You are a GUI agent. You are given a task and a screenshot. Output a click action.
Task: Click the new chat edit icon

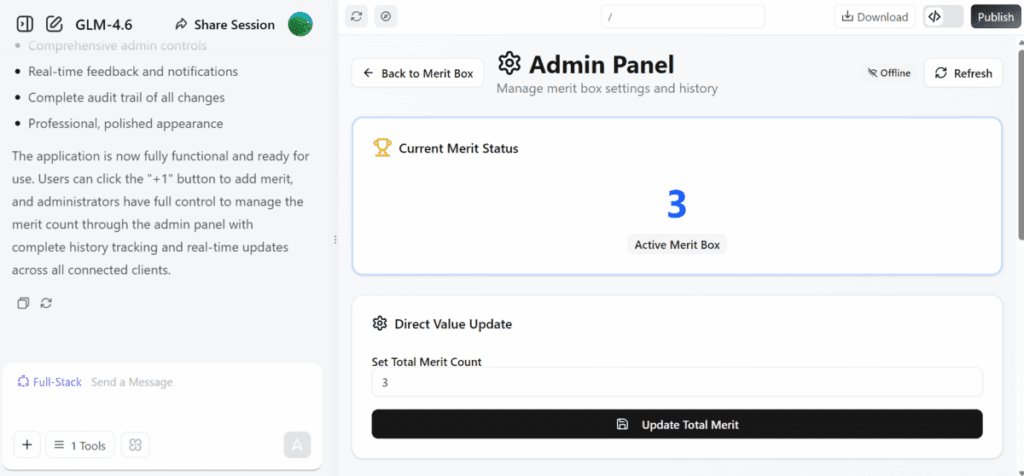pyautogui.click(x=54, y=24)
